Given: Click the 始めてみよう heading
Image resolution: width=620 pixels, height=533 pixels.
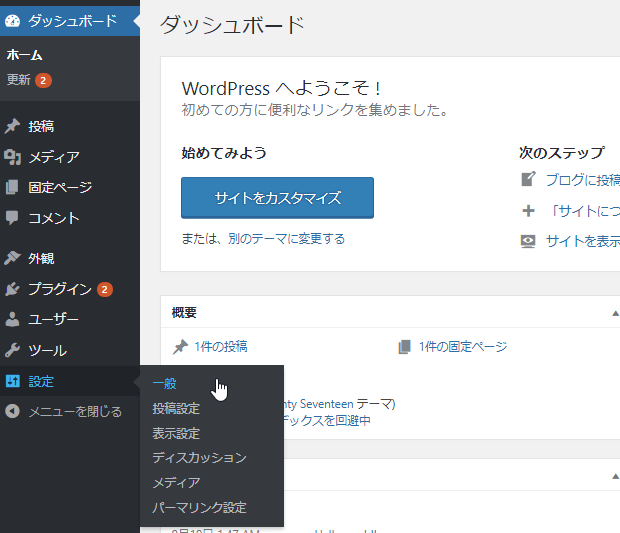Looking at the screenshot, I should pos(224,153).
